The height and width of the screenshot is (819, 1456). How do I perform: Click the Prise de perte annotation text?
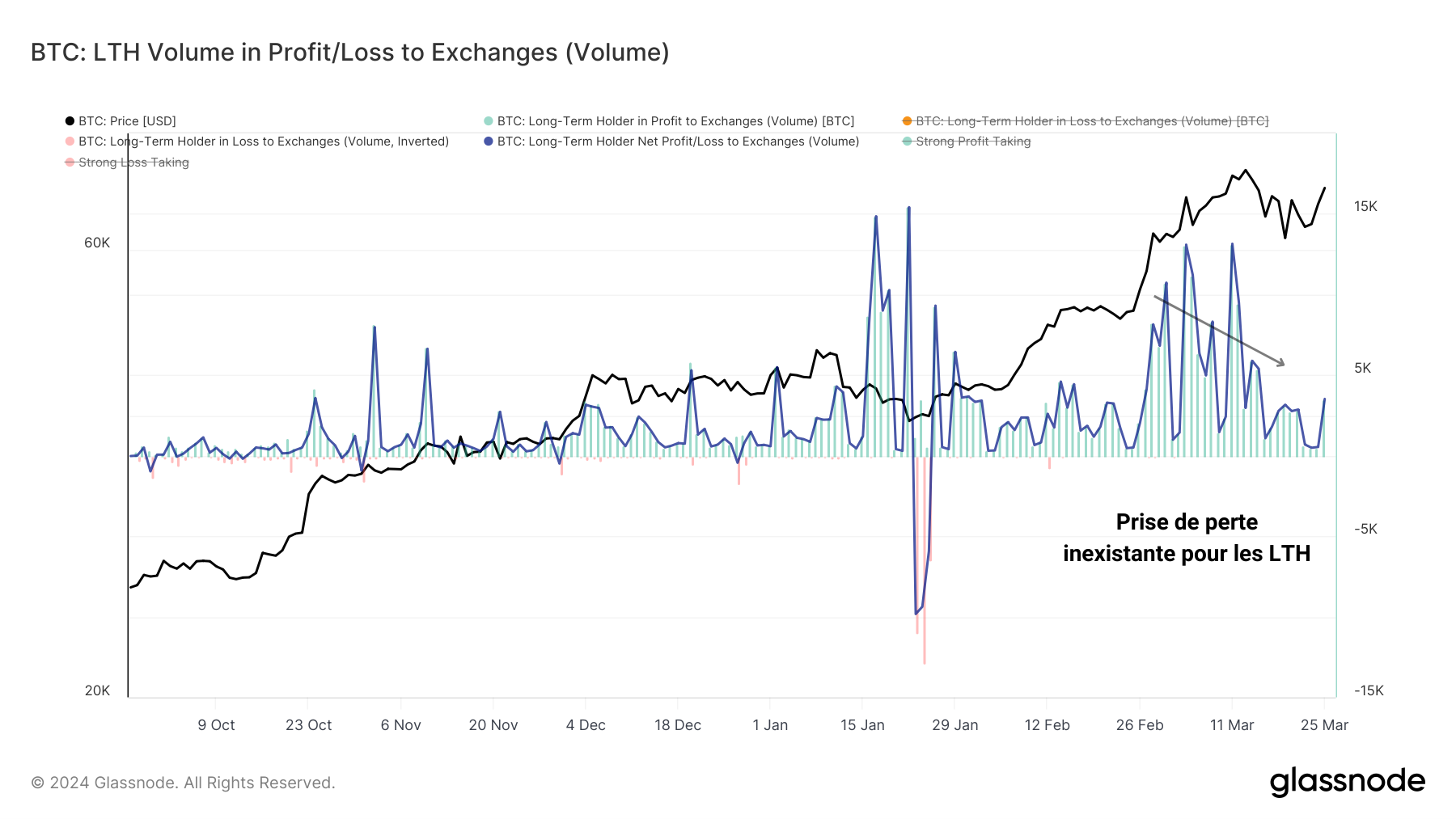pyautogui.click(x=1187, y=538)
